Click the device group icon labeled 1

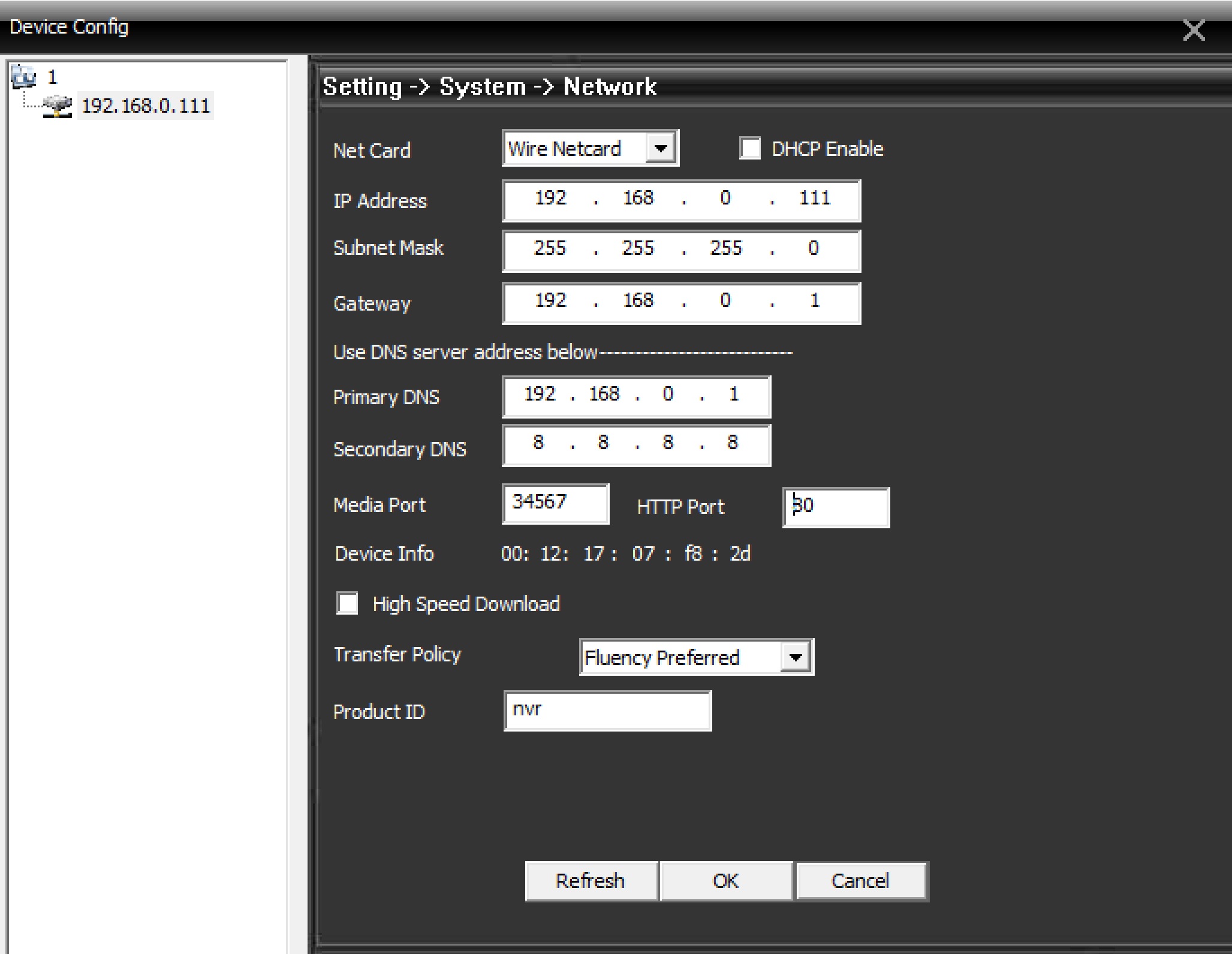[x=23, y=76]
